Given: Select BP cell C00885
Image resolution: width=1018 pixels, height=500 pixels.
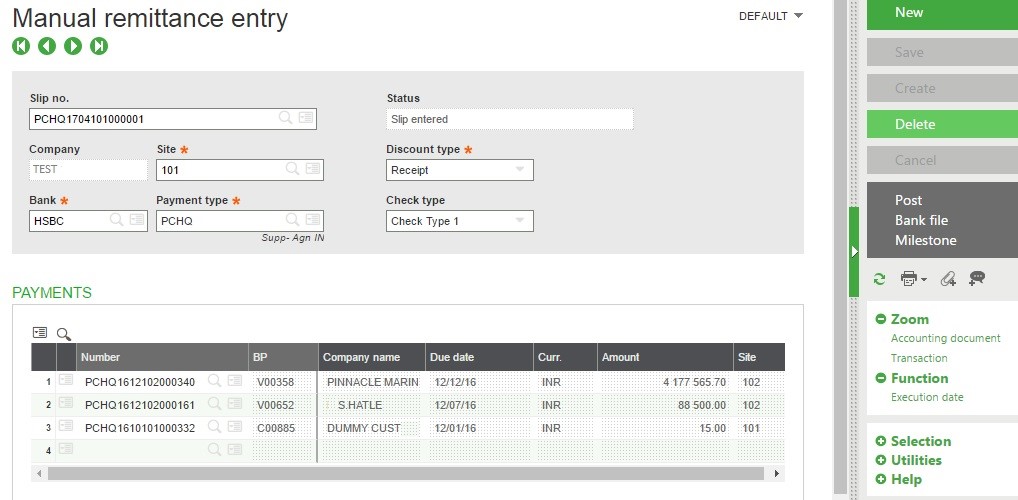Looking at the screenshot, I should [x=283, y=428].
